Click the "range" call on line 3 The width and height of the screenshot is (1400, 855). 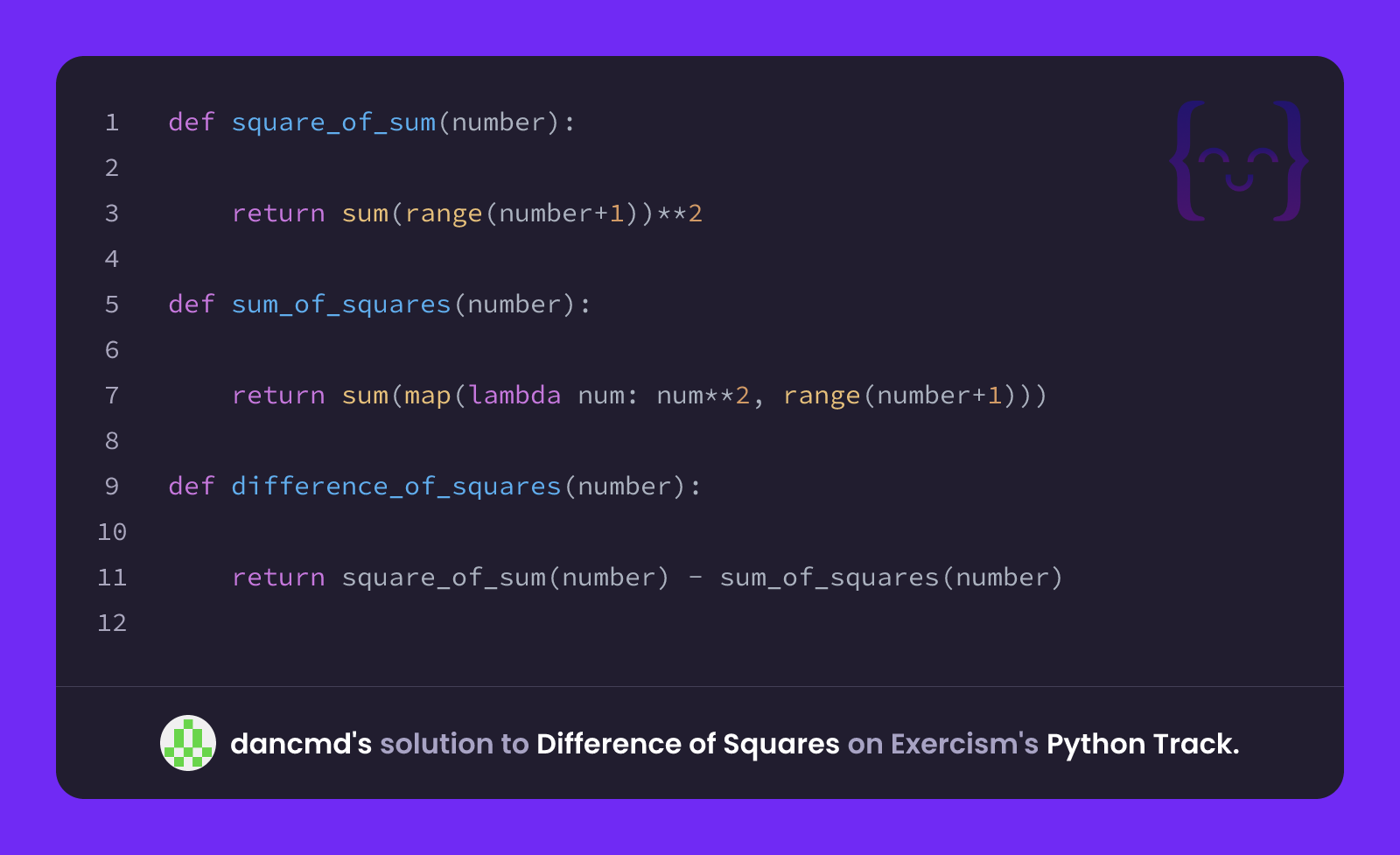pyautogui.click(x=444, y=214)
